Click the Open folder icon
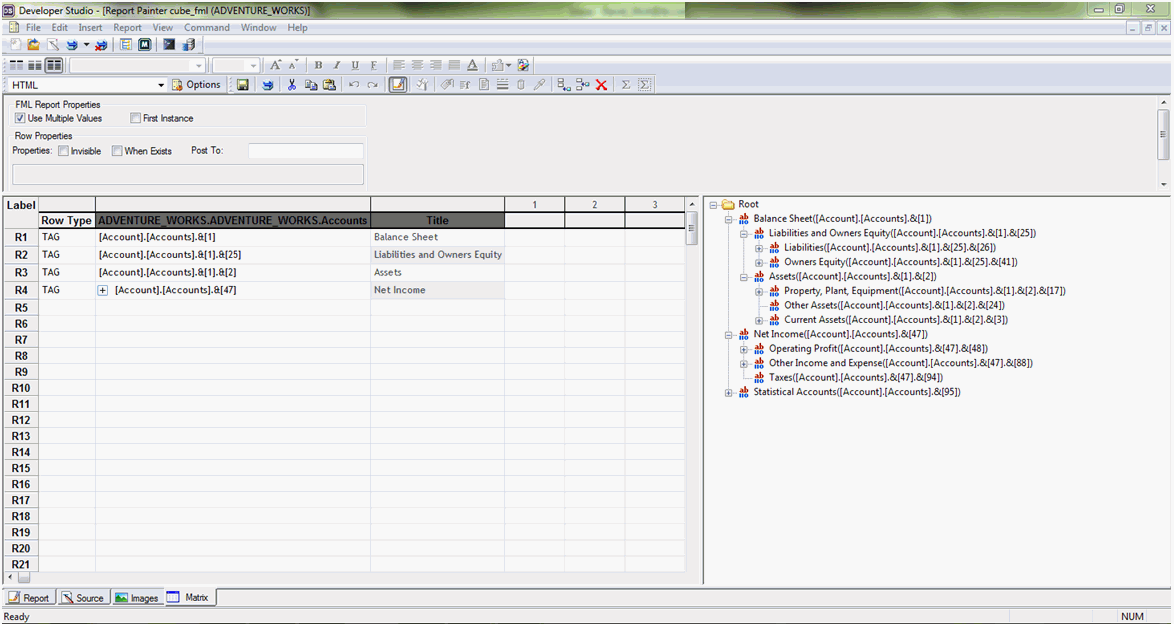 34,45
